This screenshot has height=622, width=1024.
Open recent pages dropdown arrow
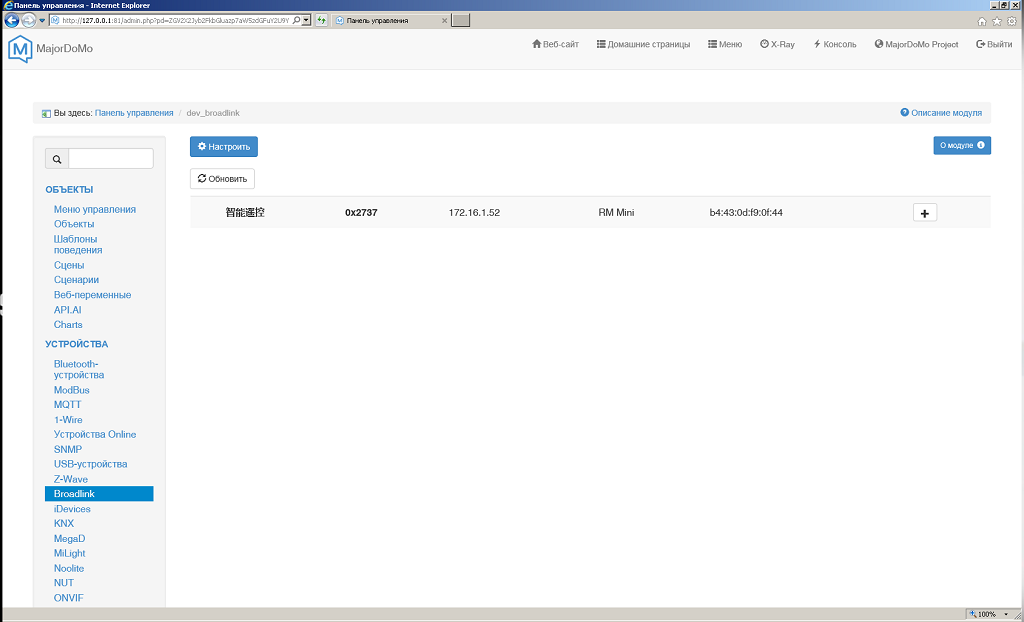(x=42, y=20)
